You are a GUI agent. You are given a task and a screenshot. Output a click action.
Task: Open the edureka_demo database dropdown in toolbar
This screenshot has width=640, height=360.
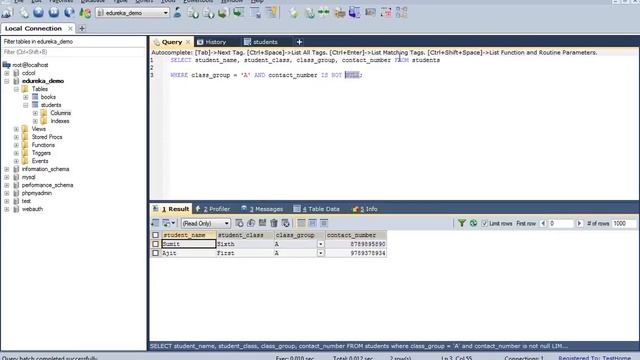pos(133,13)
